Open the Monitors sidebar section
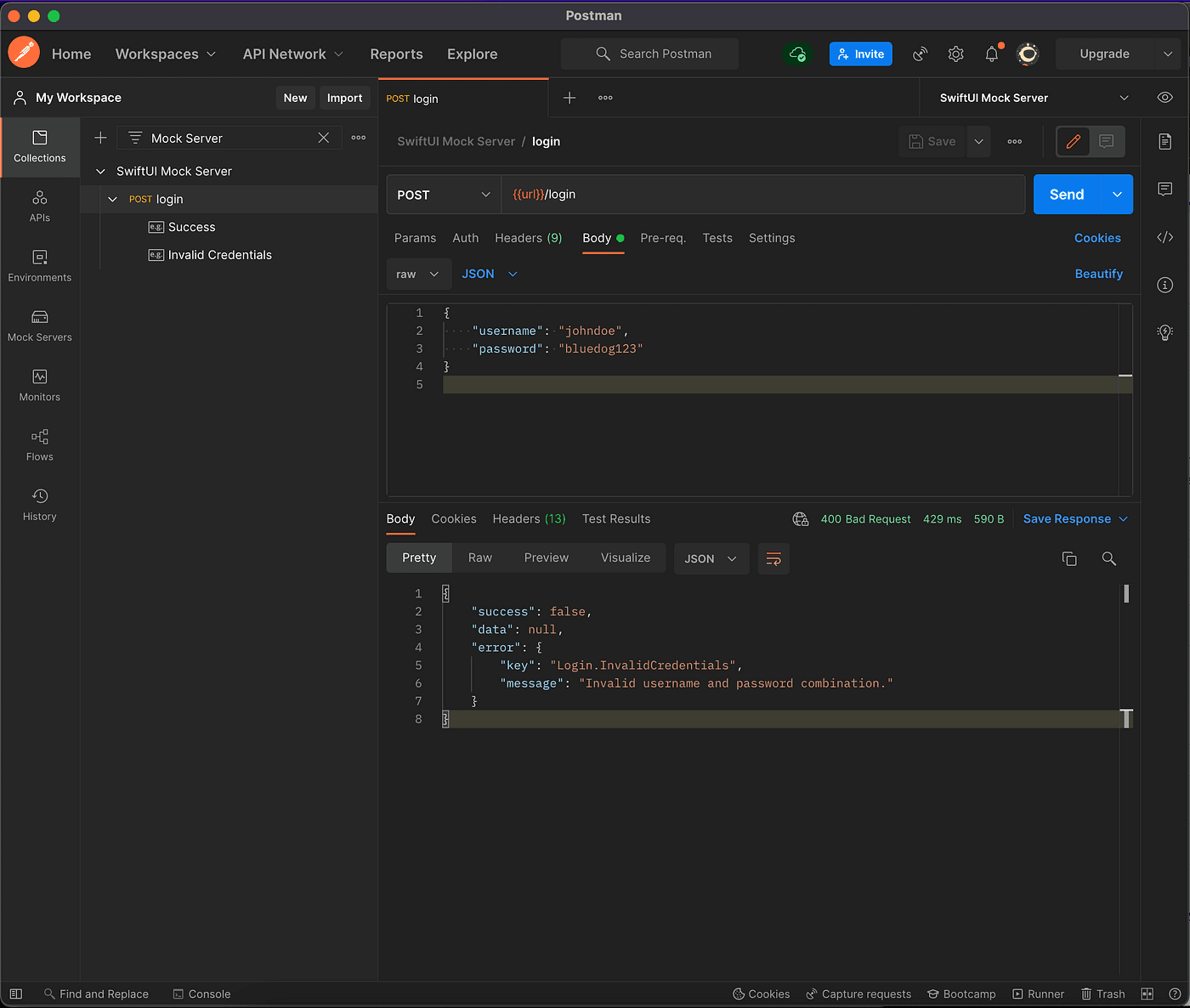 40,385
